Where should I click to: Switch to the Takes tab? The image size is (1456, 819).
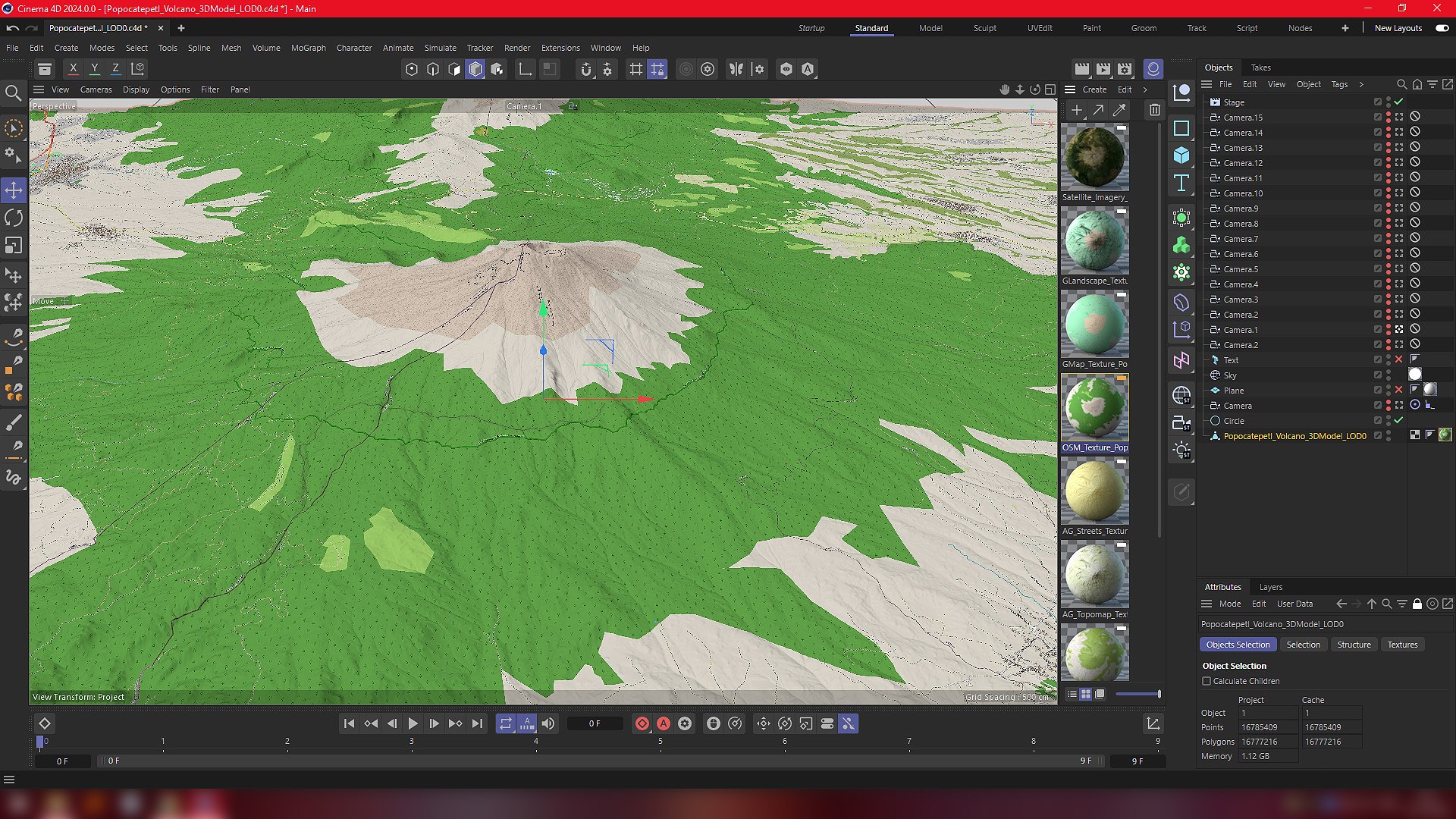tap(1260, 67)
